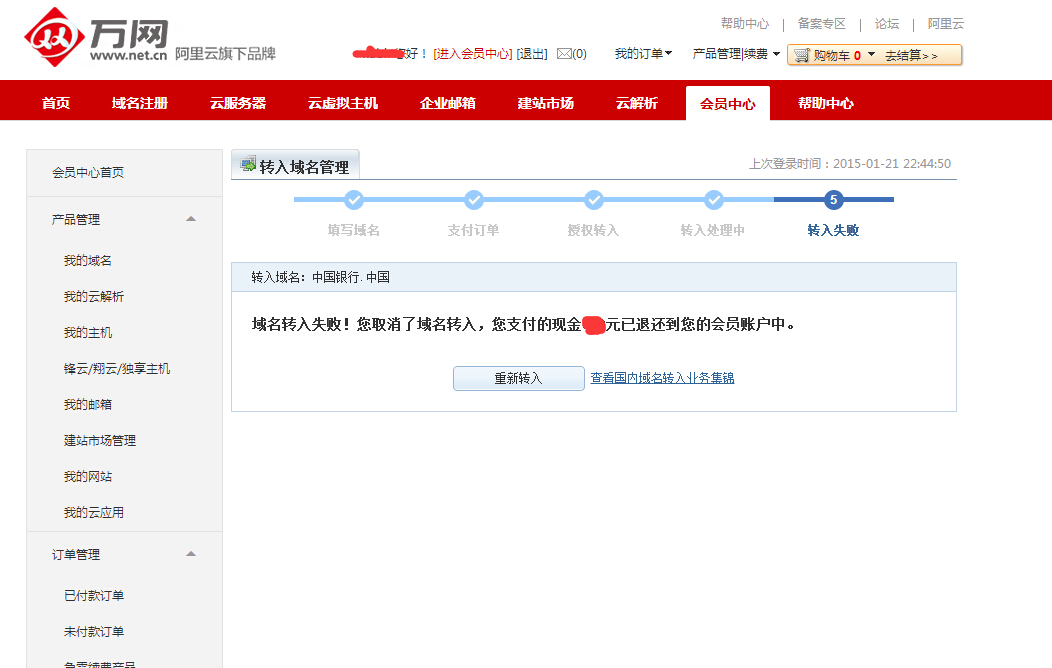Click step 1 checkmark 填写域名
The image size is (1052, 668).
click(x=354, y=199)
